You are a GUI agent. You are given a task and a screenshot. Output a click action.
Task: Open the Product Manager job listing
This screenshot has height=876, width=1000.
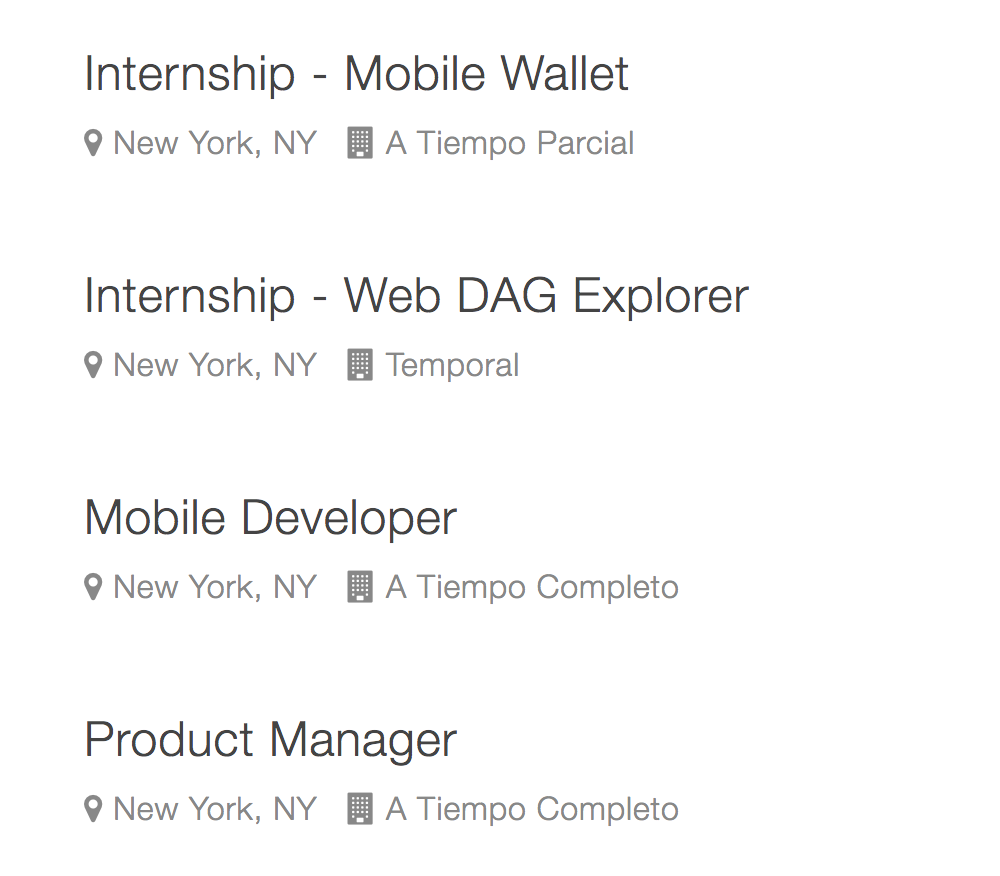coord(270,741)
